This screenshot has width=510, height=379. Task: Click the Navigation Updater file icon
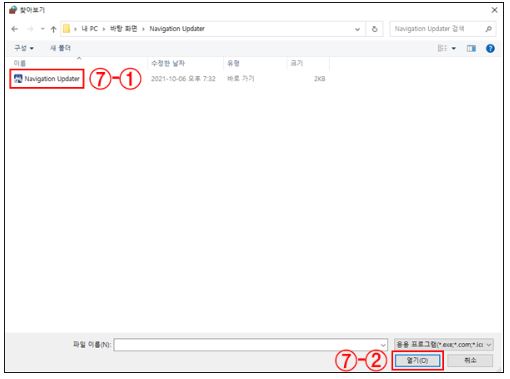coord(18,79)
